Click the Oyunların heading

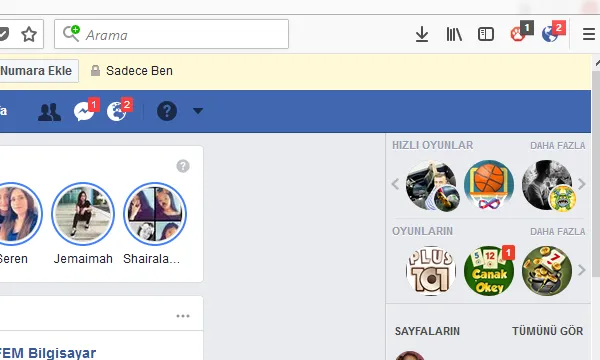point(422,231)
